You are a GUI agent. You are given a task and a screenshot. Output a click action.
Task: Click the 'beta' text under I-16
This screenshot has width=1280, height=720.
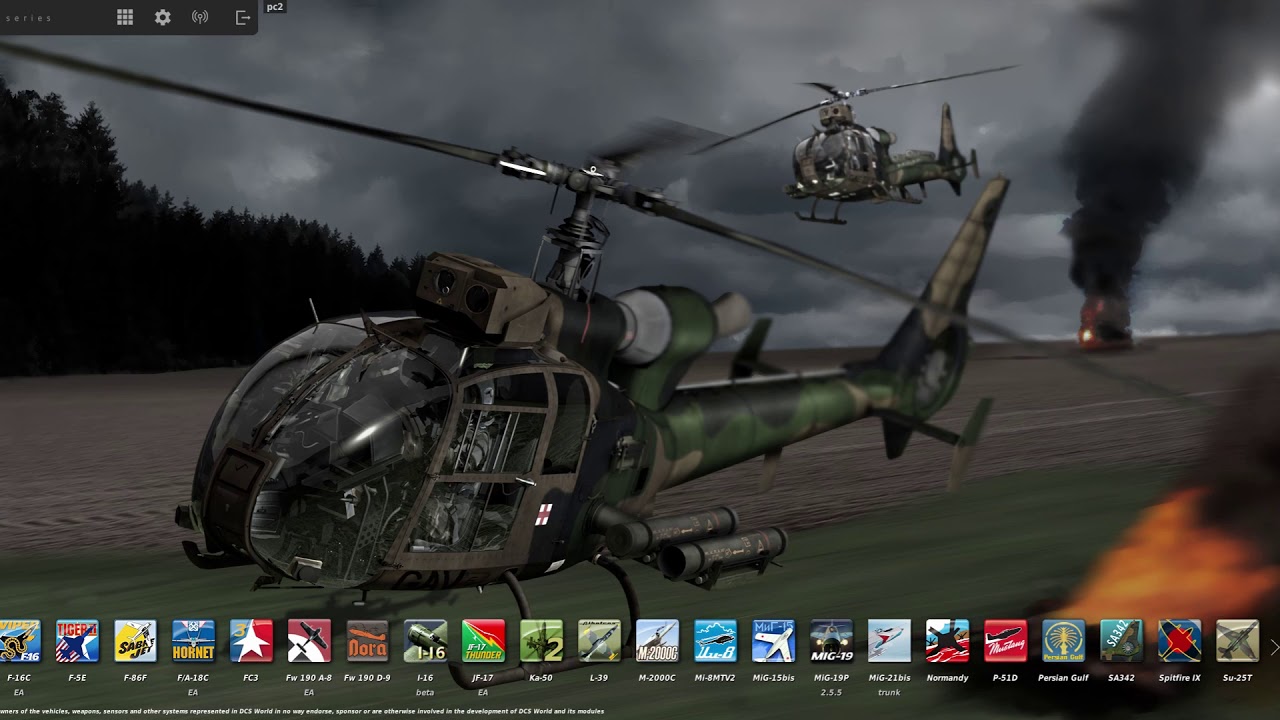click(425, 692)
